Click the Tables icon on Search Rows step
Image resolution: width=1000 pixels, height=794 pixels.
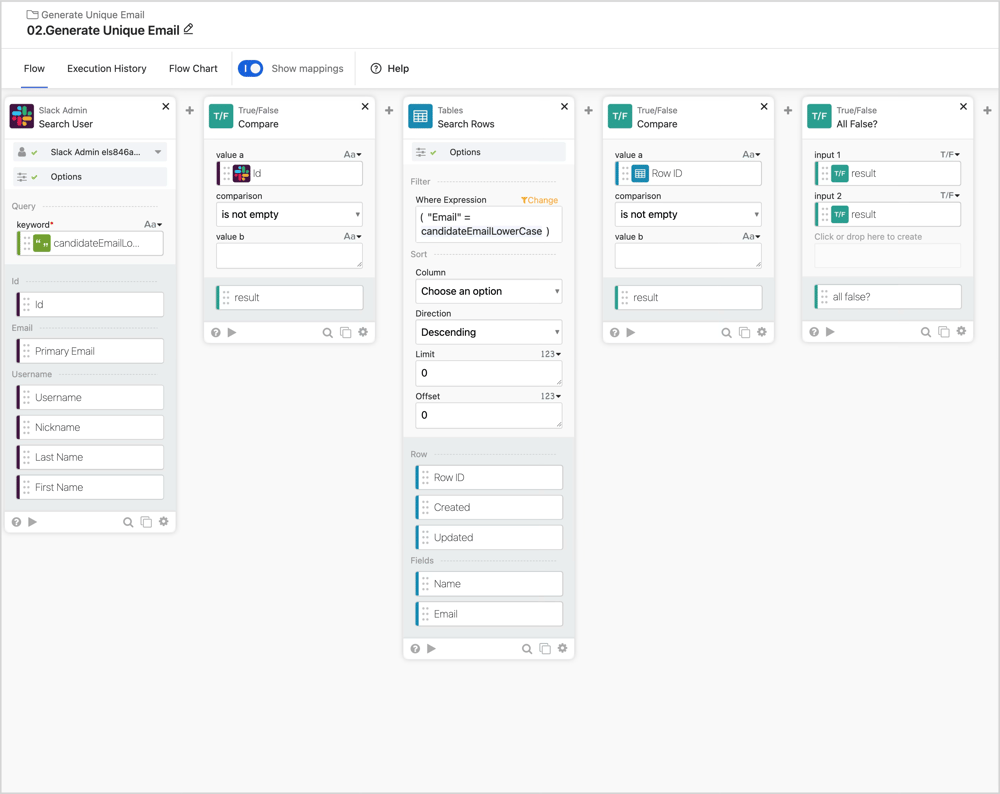[x=420, y=115]
